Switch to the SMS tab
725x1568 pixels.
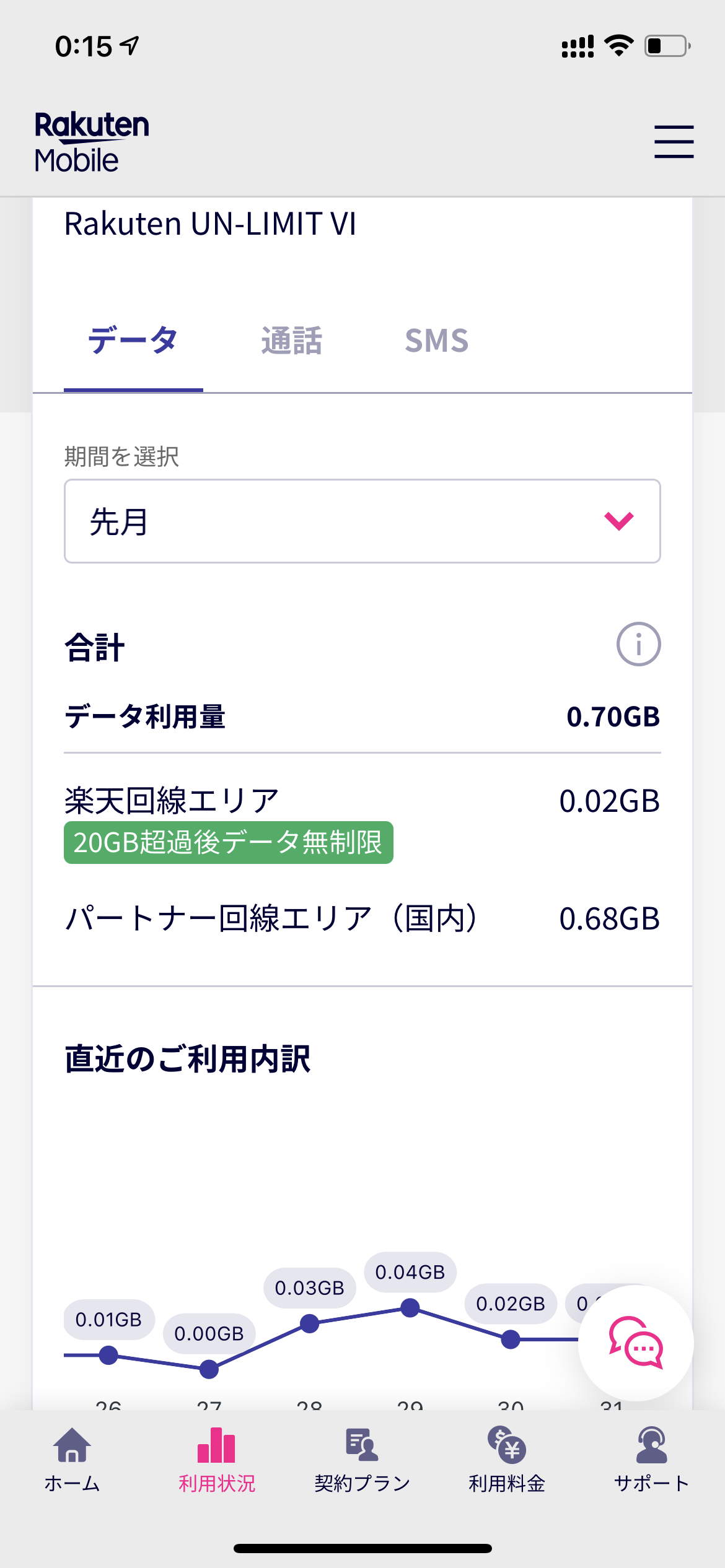point(436,341)
